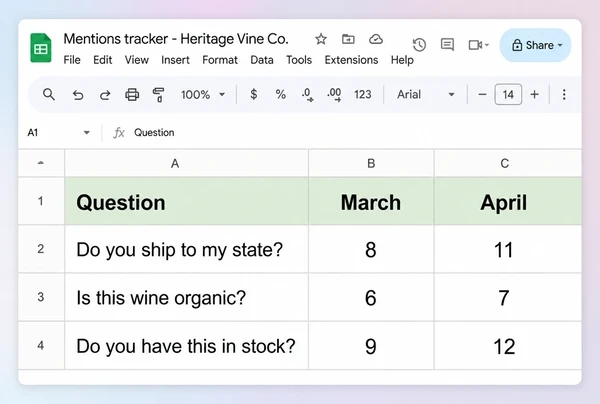This screenshot has width=600, height=404.
Task: Open the Extensions menu
Action: coord(351,60)
